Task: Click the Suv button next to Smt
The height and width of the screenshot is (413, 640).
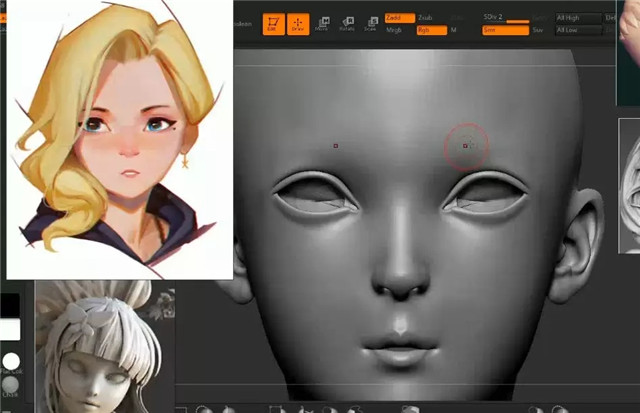Action: tap(540, 31)
